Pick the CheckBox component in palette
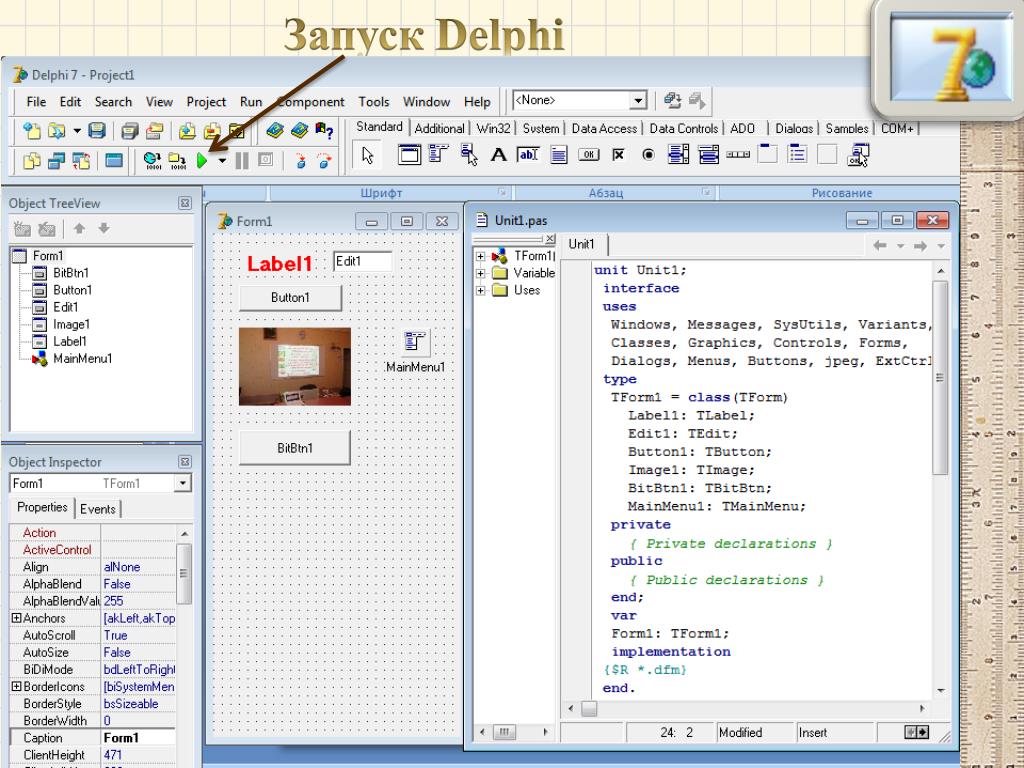The image size is (1024, 768). [x=618, y=155]
